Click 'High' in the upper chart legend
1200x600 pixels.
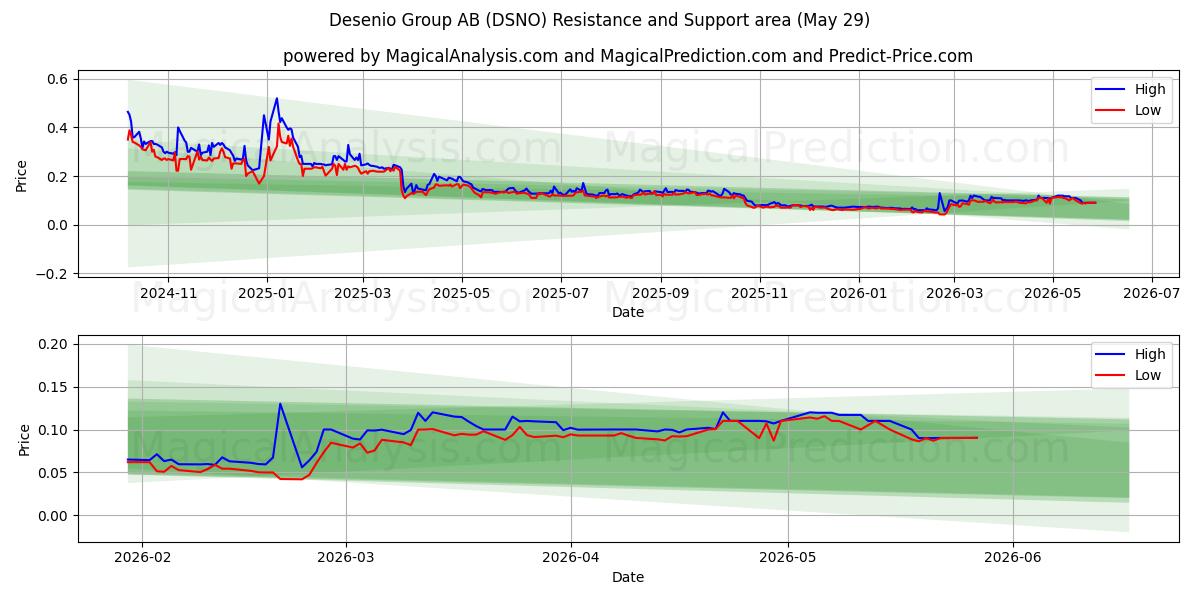coord(1150,89)
